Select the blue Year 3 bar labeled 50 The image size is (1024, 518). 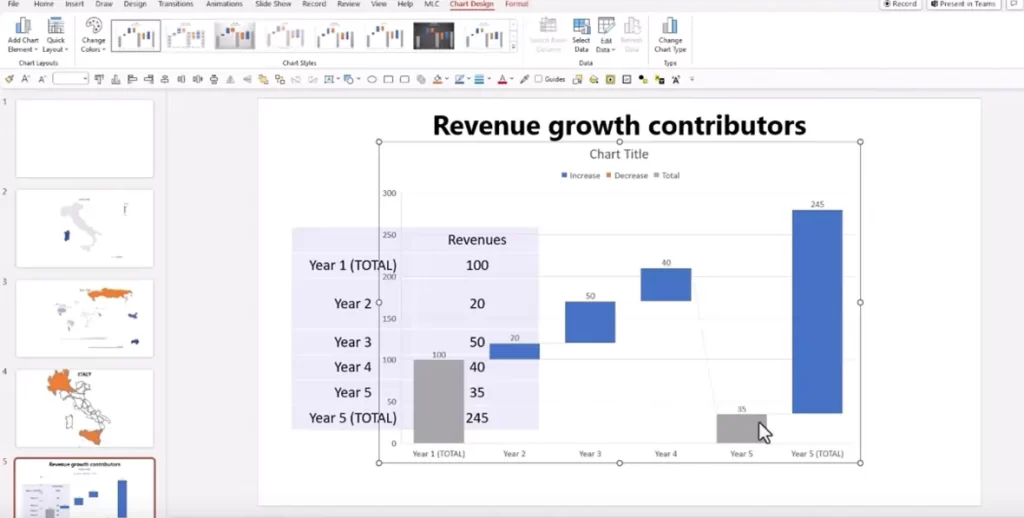pos(590,322)
